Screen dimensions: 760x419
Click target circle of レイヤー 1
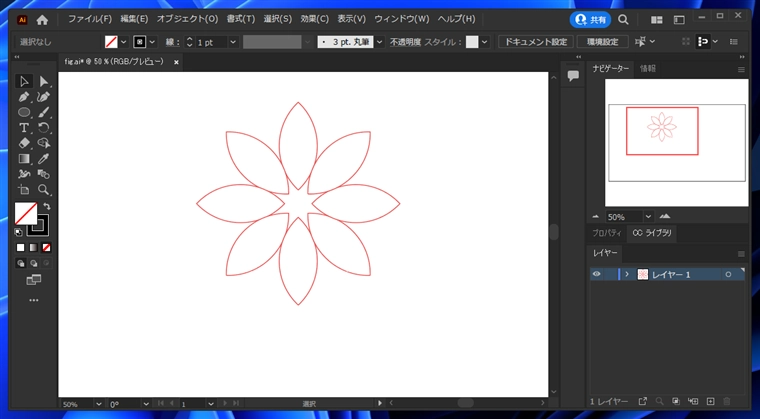point(728,274)
